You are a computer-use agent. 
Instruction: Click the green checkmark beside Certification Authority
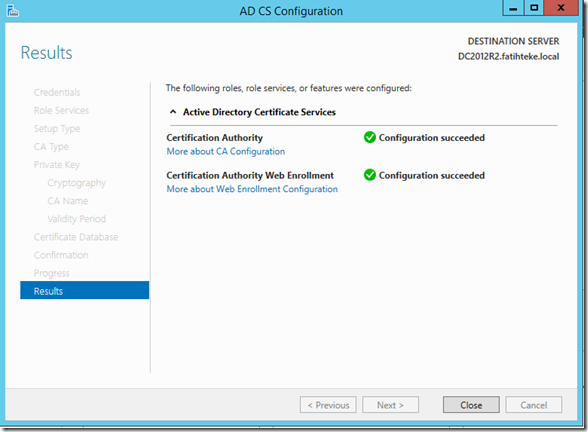(370, 138)
